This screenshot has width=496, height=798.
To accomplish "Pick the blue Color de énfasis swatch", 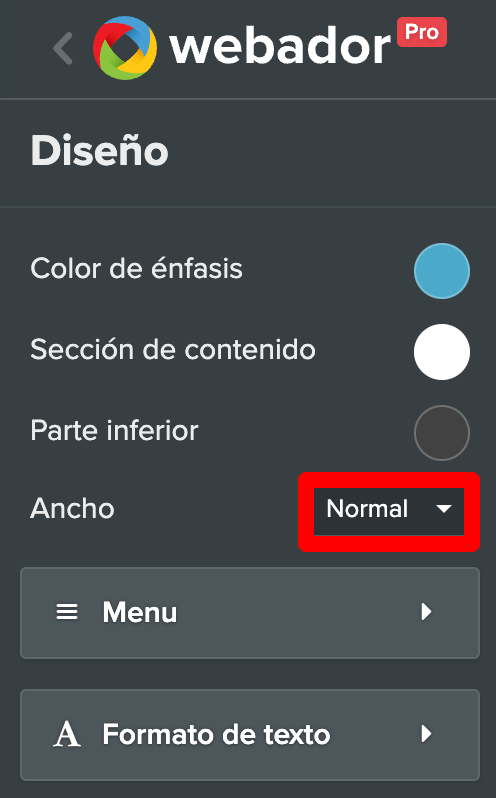I will click(442, 271).
